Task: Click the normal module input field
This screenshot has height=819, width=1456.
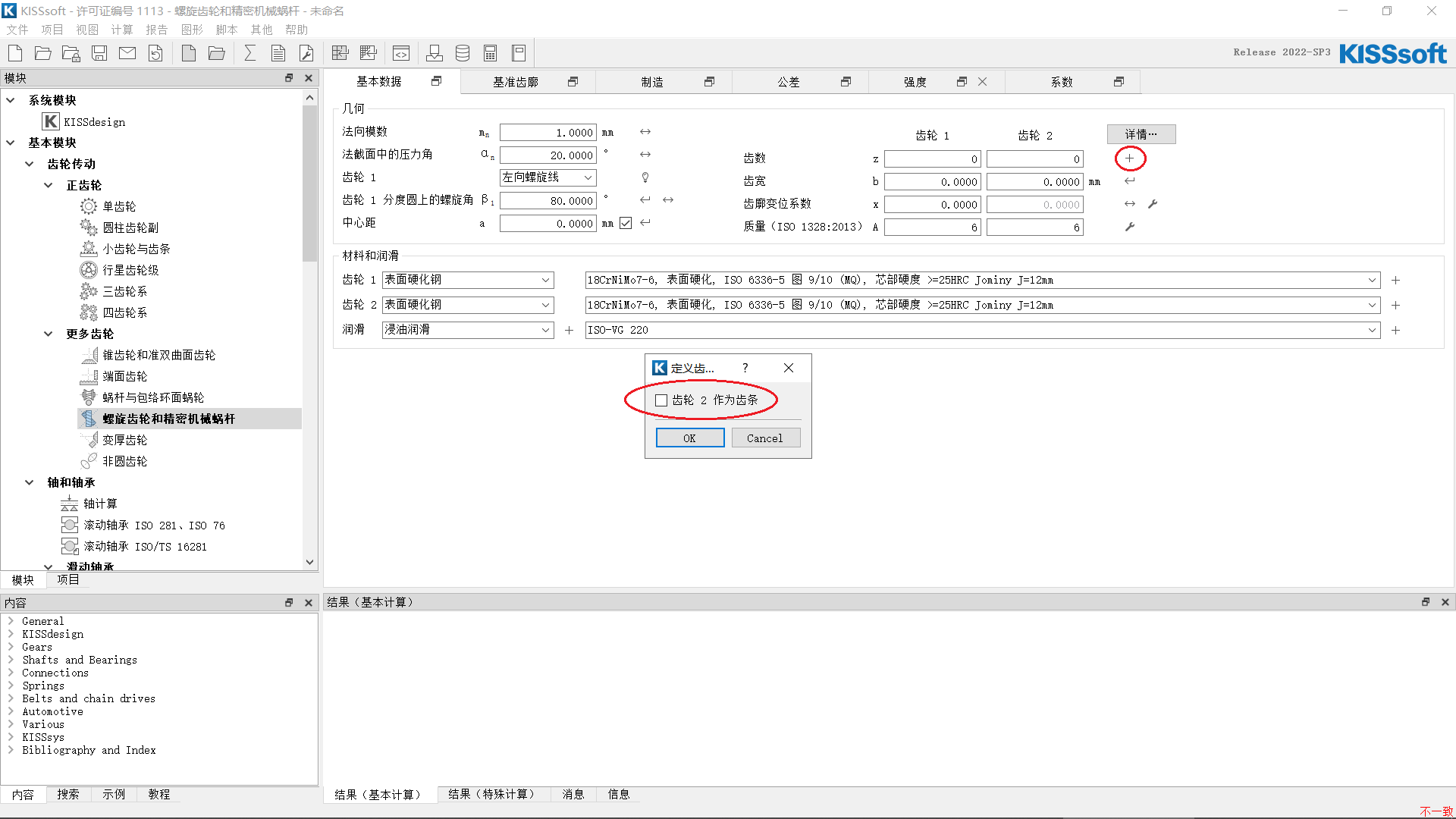Action: pyautogui.click(x=548, y=133)
